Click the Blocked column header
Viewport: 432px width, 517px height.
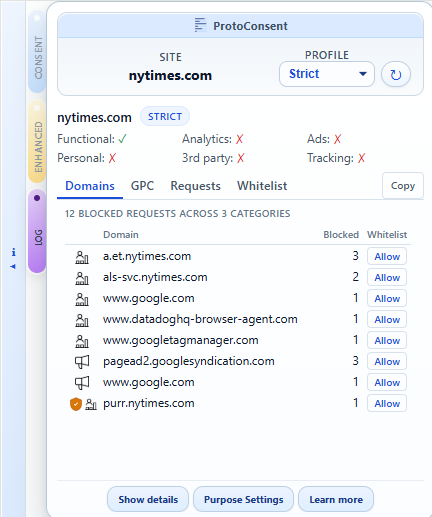click(341, 235)
